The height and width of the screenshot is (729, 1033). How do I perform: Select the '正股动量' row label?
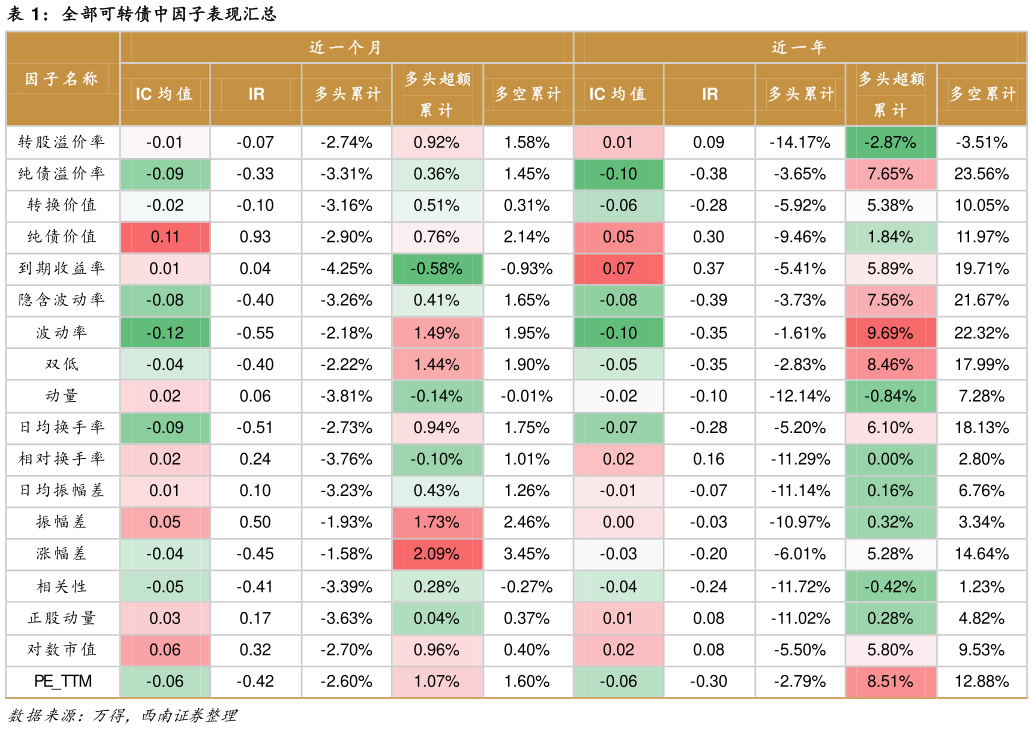pyautogui.click(x=62, y=618)
